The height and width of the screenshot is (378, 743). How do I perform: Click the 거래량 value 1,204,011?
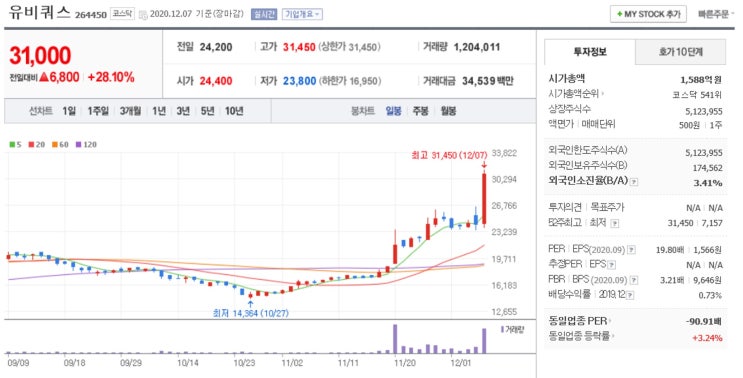click(x=477, y=47)
